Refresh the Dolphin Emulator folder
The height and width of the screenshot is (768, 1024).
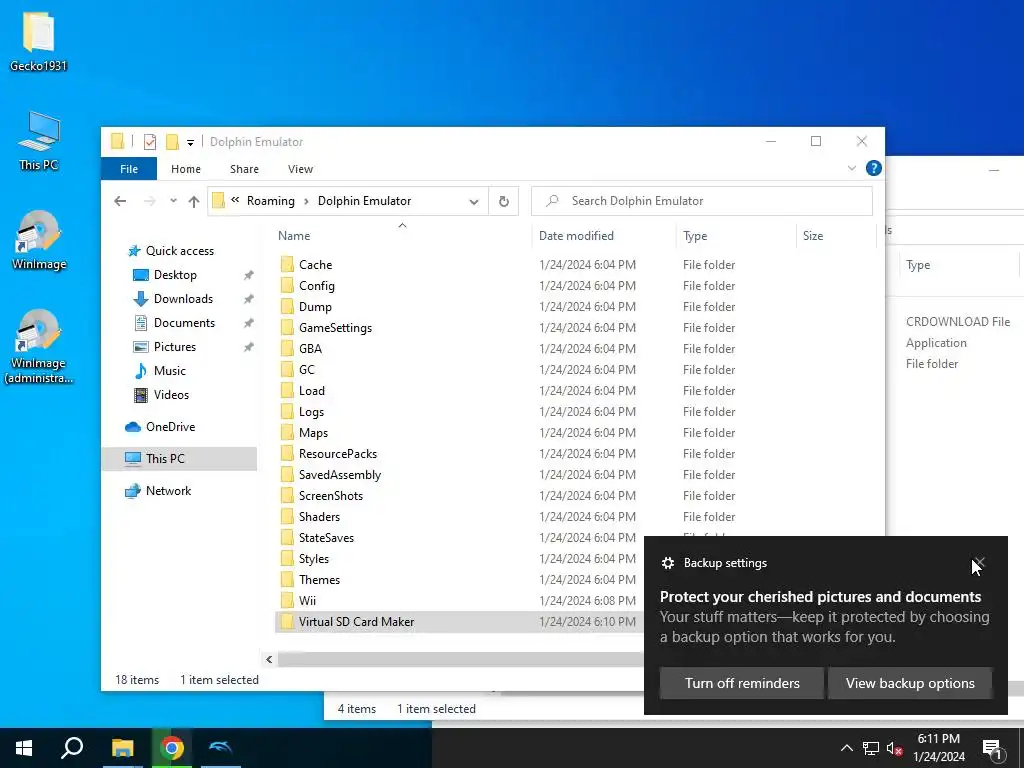[504, 201]
